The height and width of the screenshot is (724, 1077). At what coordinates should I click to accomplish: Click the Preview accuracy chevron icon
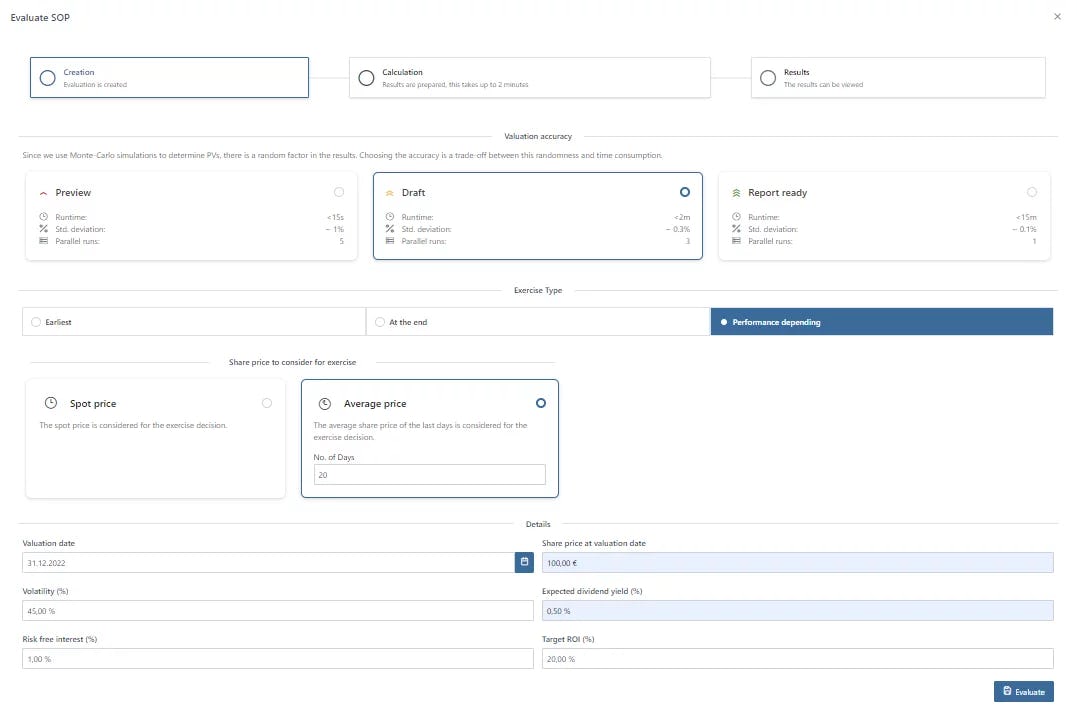(43, 193)
